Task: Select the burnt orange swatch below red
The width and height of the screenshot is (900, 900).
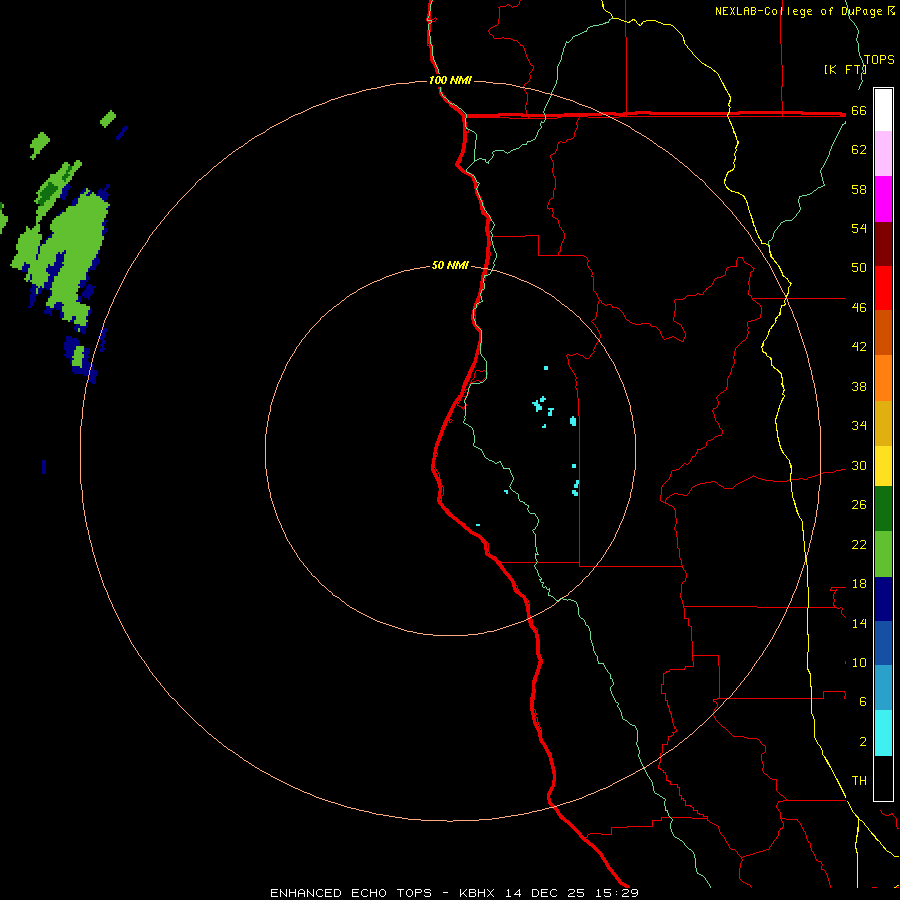Action: pyautogui.click(x=883, y=332)
